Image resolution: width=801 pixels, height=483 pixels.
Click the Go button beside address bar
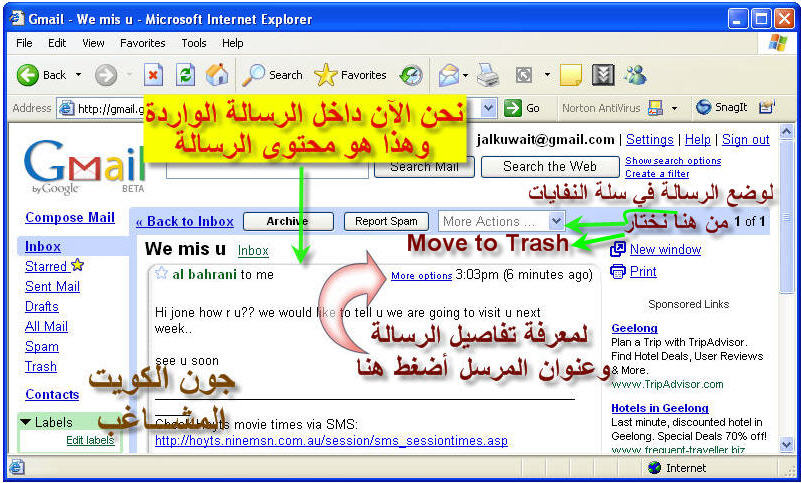coord(522,108)
